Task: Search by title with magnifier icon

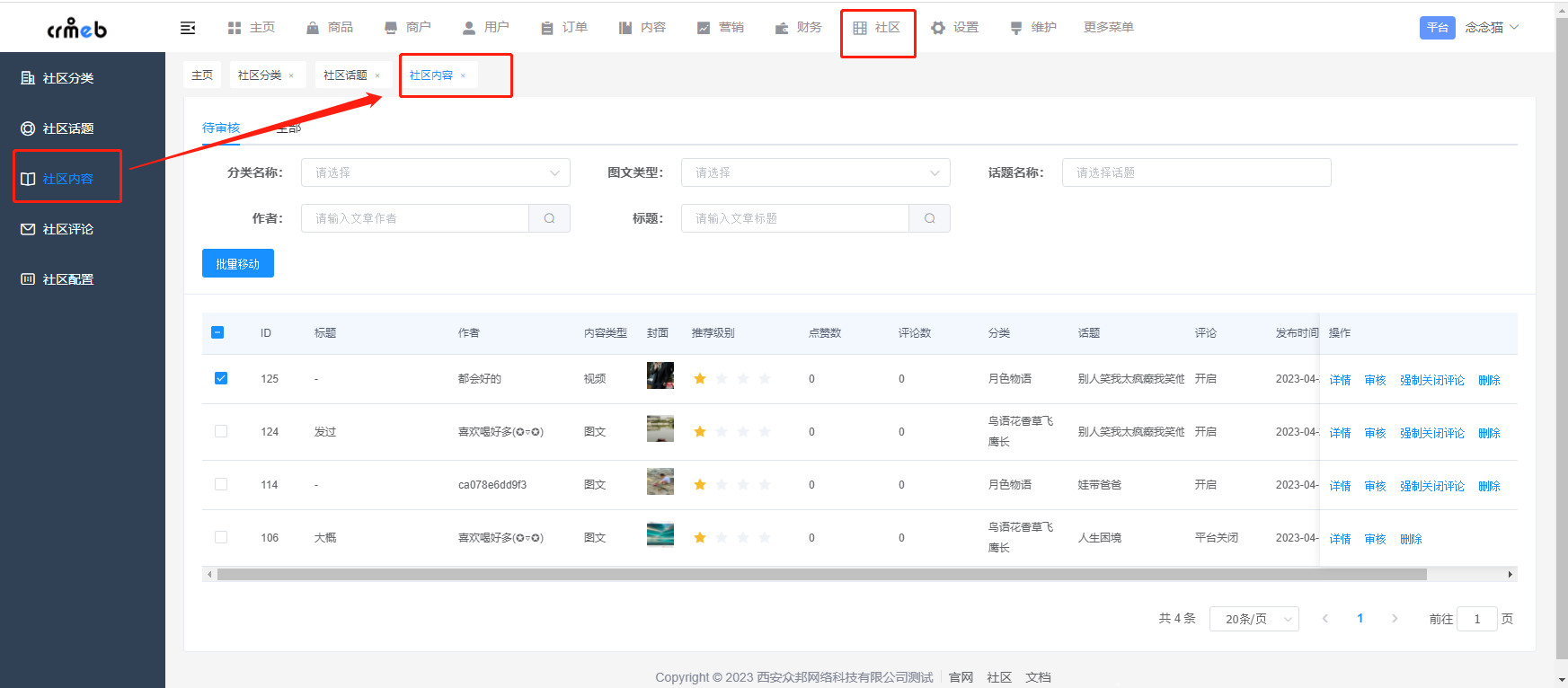Action: (x=930, y=218)
